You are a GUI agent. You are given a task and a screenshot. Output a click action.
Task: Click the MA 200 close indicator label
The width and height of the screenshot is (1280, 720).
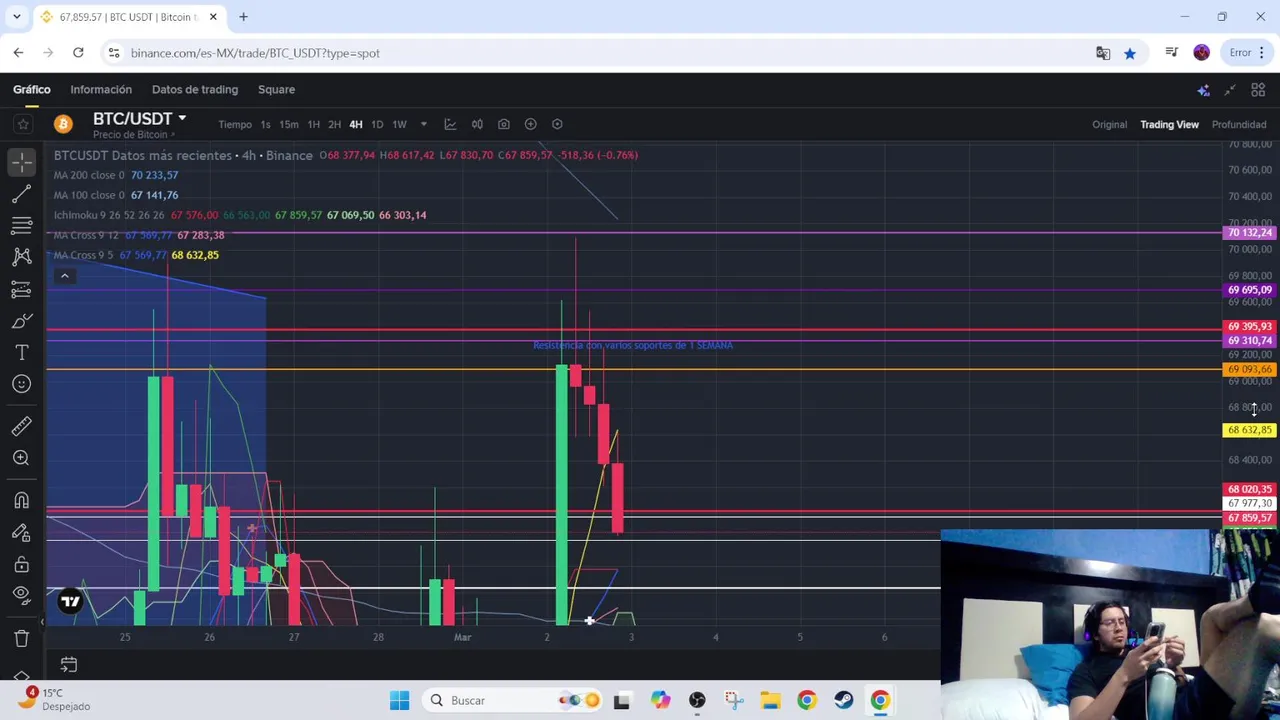point(89,175)
